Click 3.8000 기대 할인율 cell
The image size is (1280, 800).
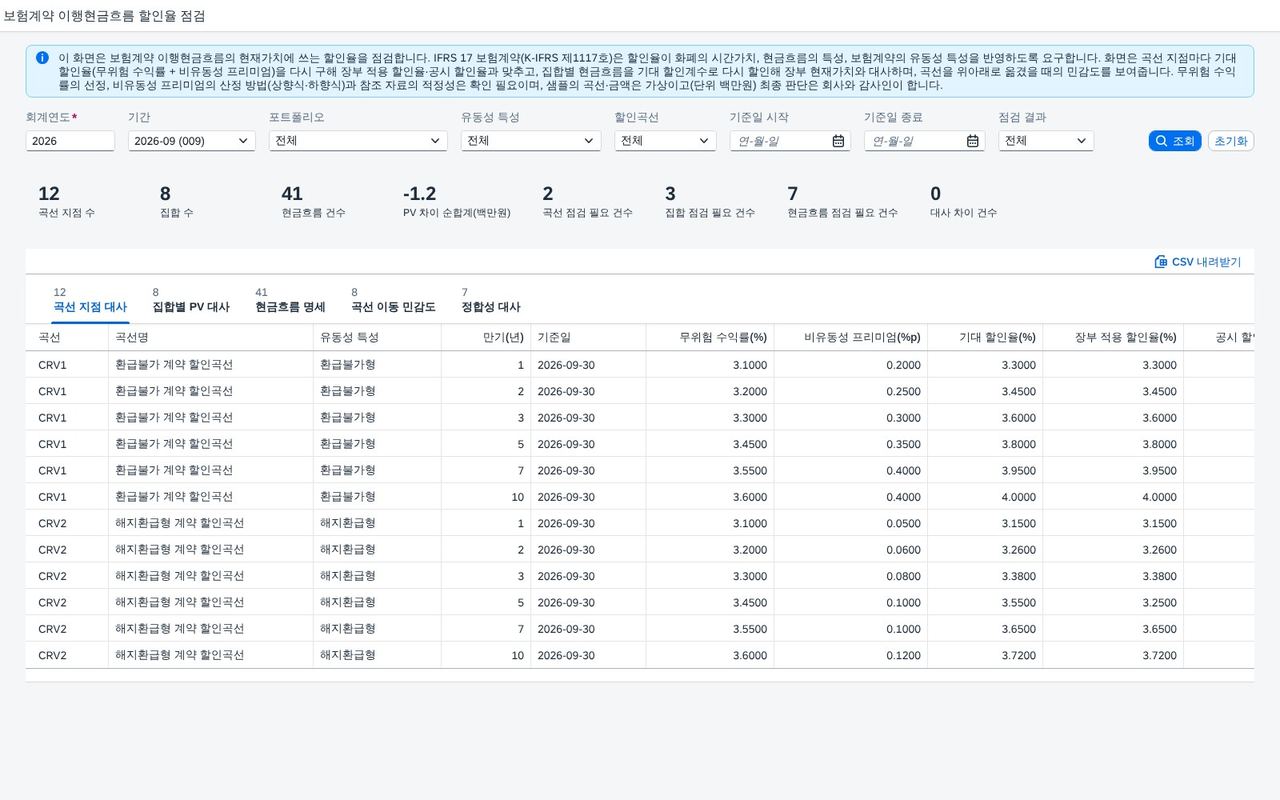point(985,444)
